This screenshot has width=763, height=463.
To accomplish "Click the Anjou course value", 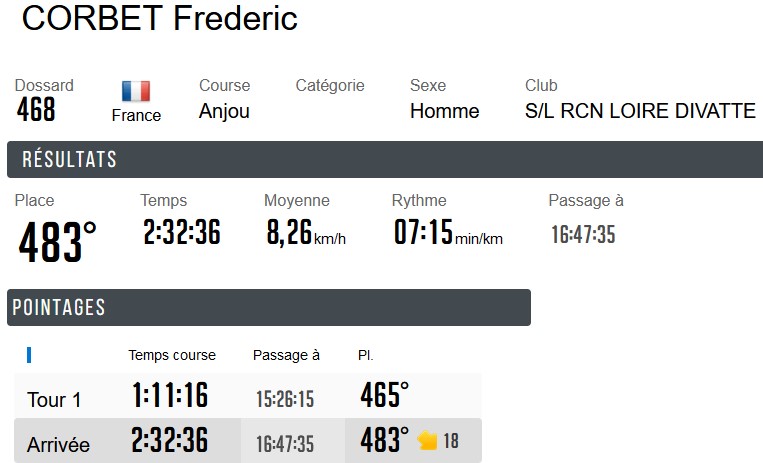I will [224, 111].
